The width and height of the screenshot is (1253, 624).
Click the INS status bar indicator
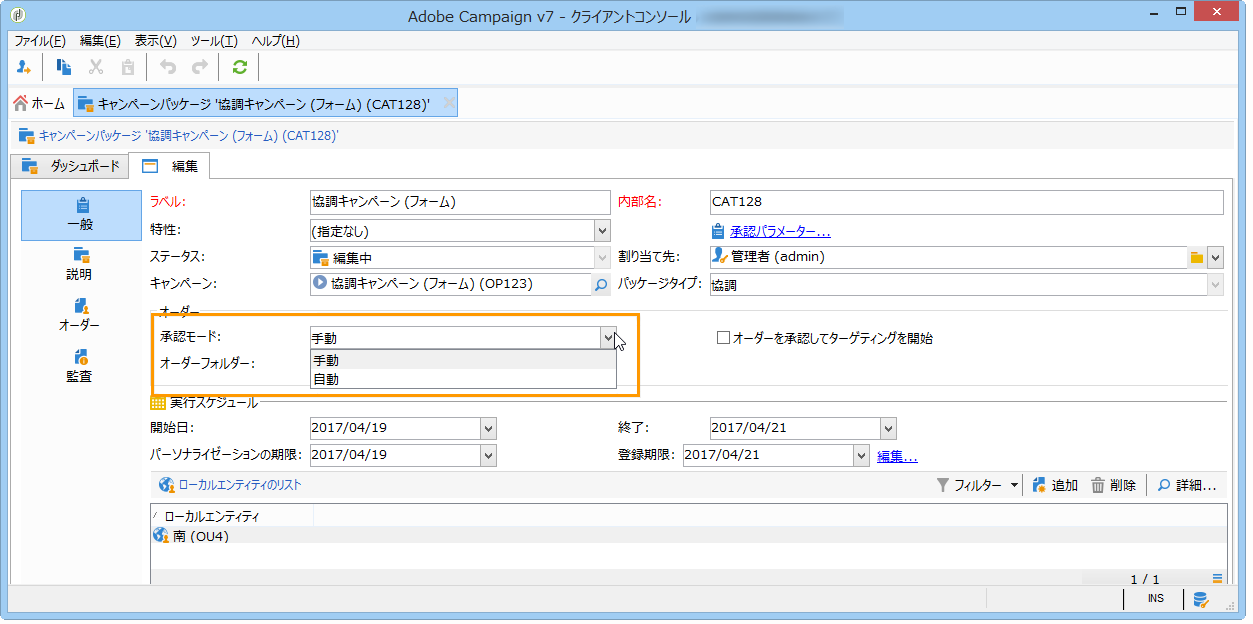(1155, 599)
